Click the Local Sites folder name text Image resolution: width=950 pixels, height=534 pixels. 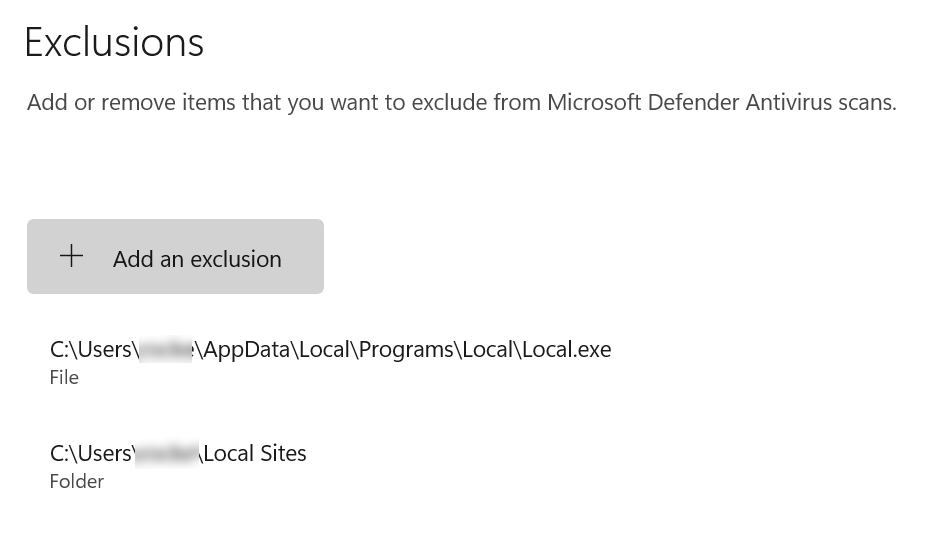[x=255, y=454]
